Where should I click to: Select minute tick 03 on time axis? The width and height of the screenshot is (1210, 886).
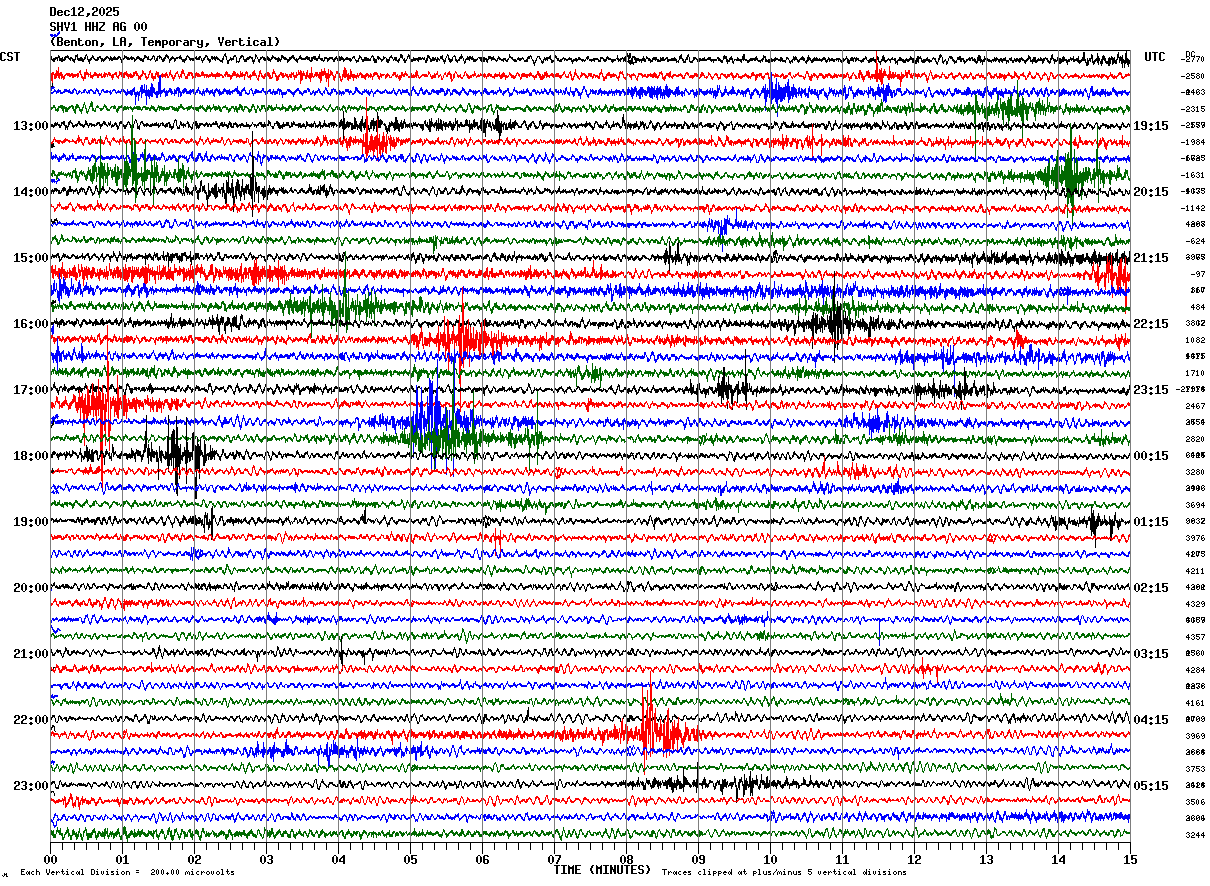click(266, 859)
